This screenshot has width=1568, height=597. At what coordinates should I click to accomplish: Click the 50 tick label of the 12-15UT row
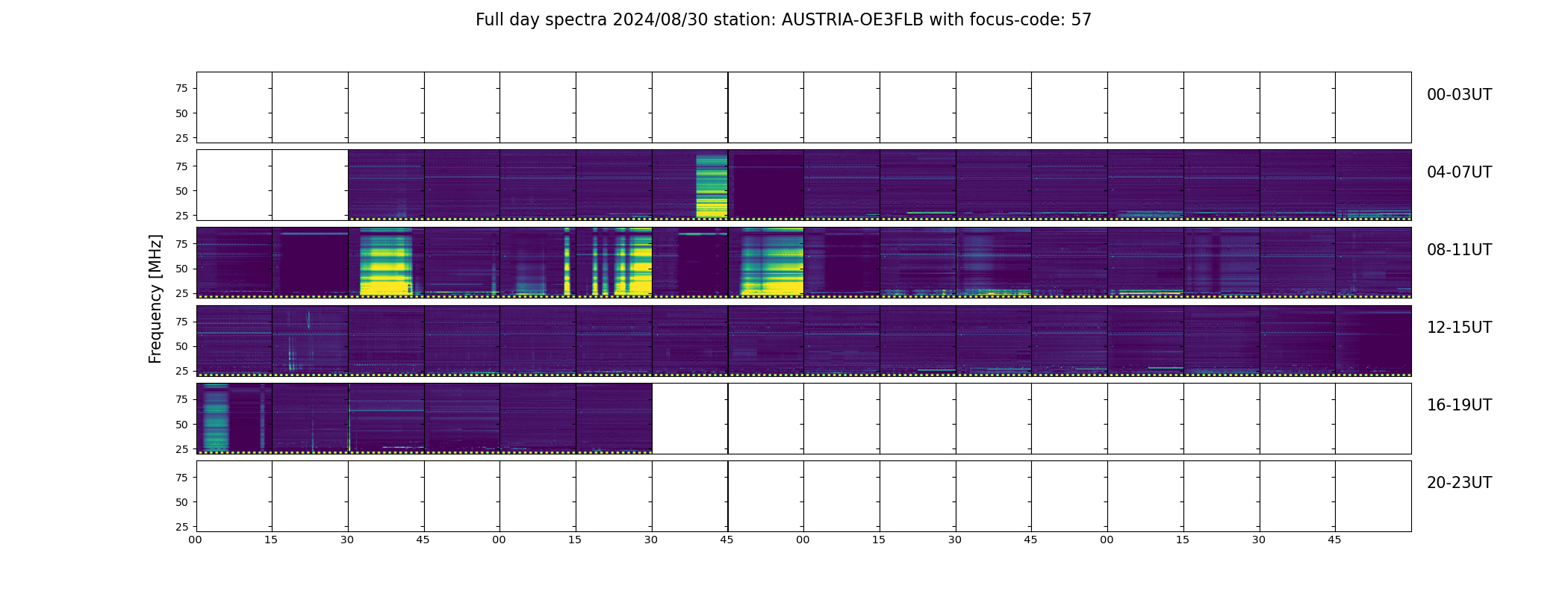click(181, 346)
